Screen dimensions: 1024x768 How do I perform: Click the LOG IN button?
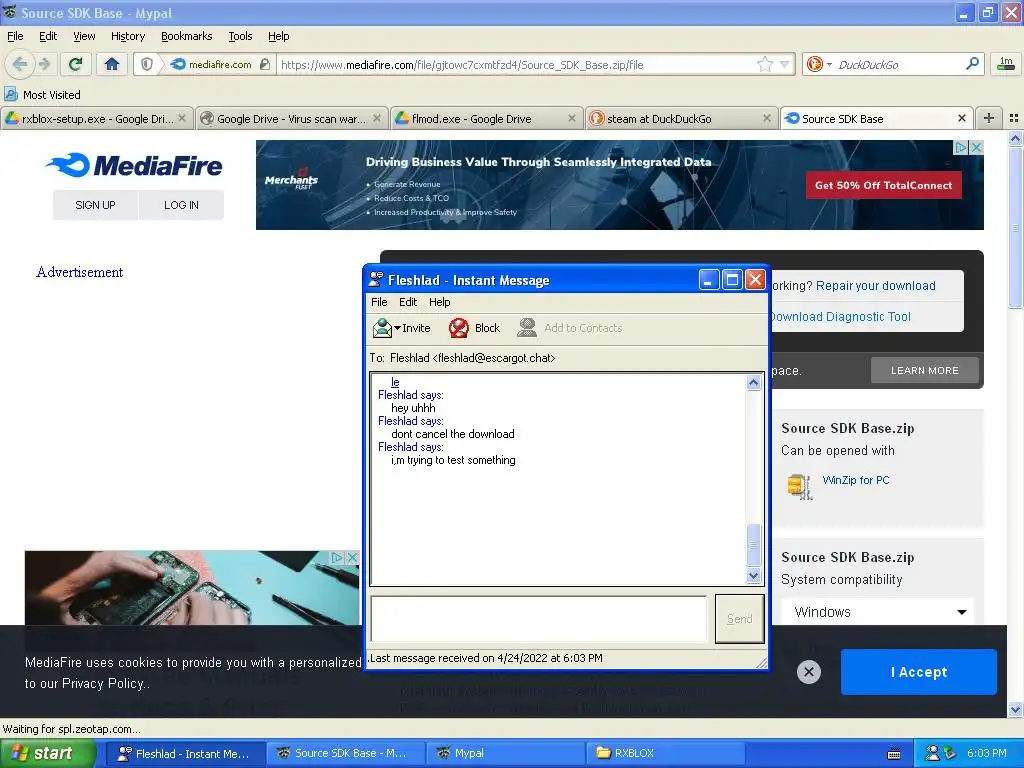click(182, 205)
